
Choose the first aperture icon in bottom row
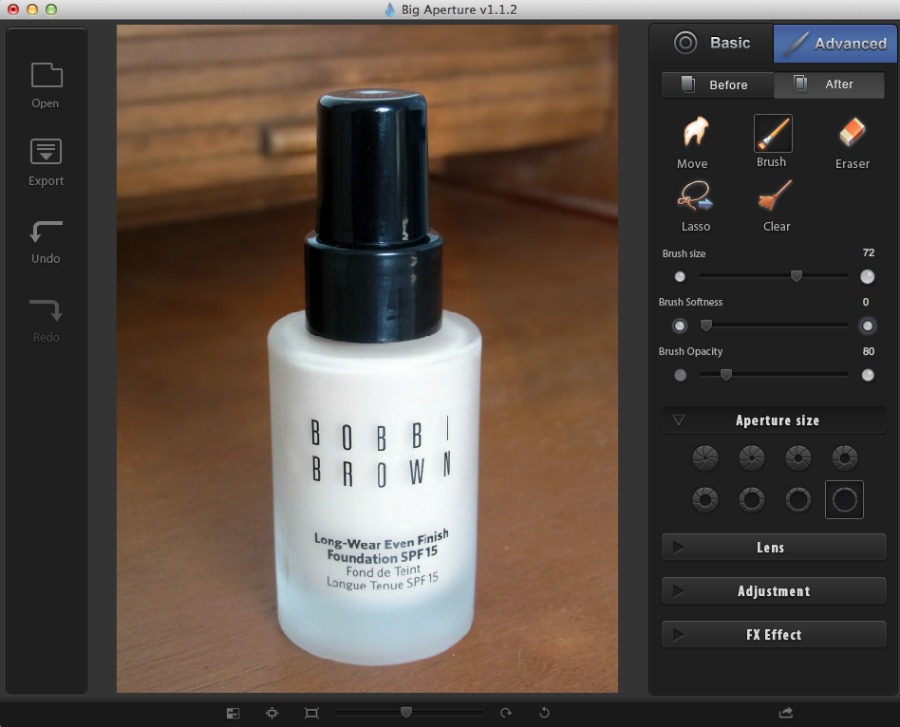705,500
